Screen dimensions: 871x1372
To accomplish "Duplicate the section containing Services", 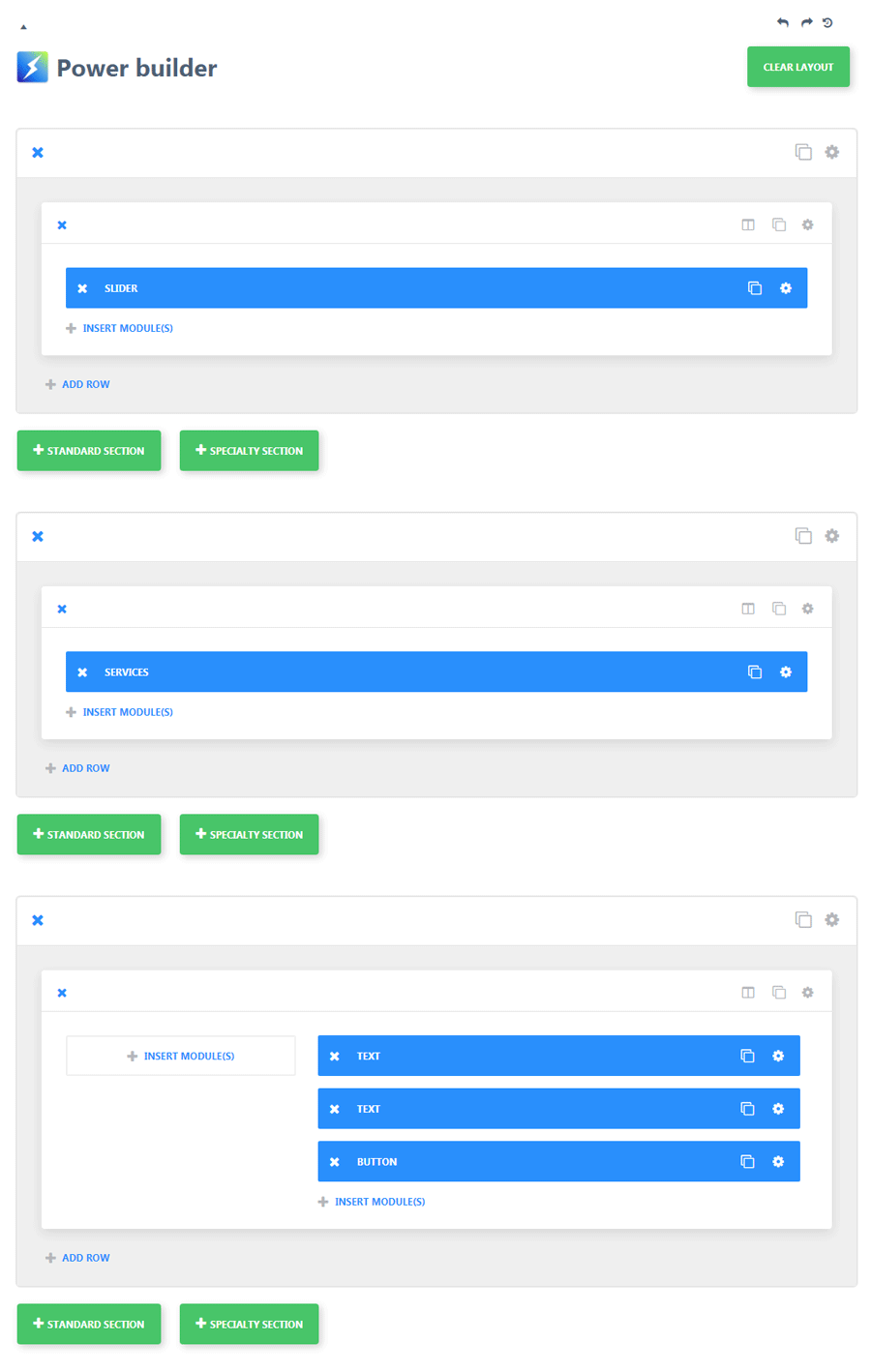I will tap(803, 536).
